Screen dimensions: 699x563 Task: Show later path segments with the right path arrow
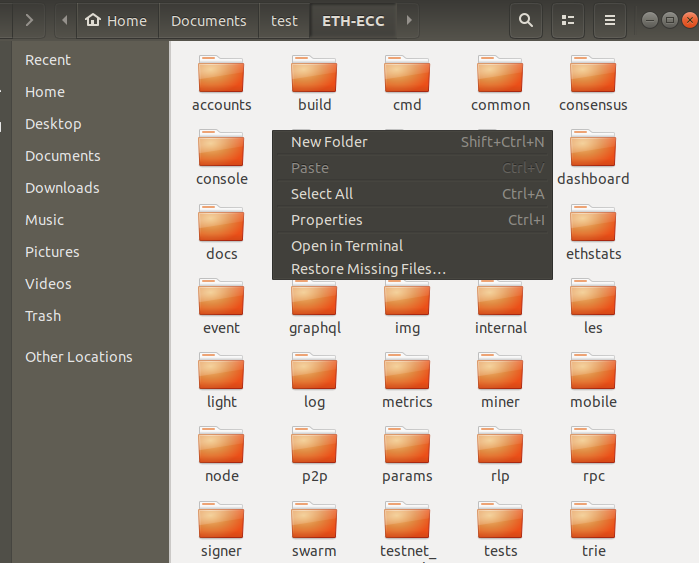[409, 21]
